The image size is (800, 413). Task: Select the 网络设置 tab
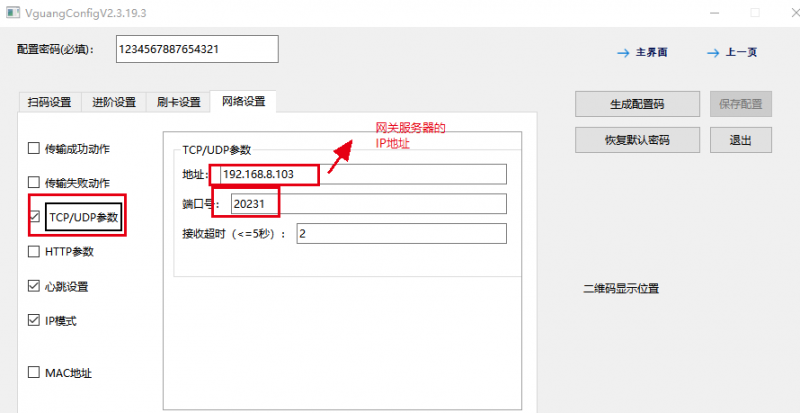click(x=244, y=102)
